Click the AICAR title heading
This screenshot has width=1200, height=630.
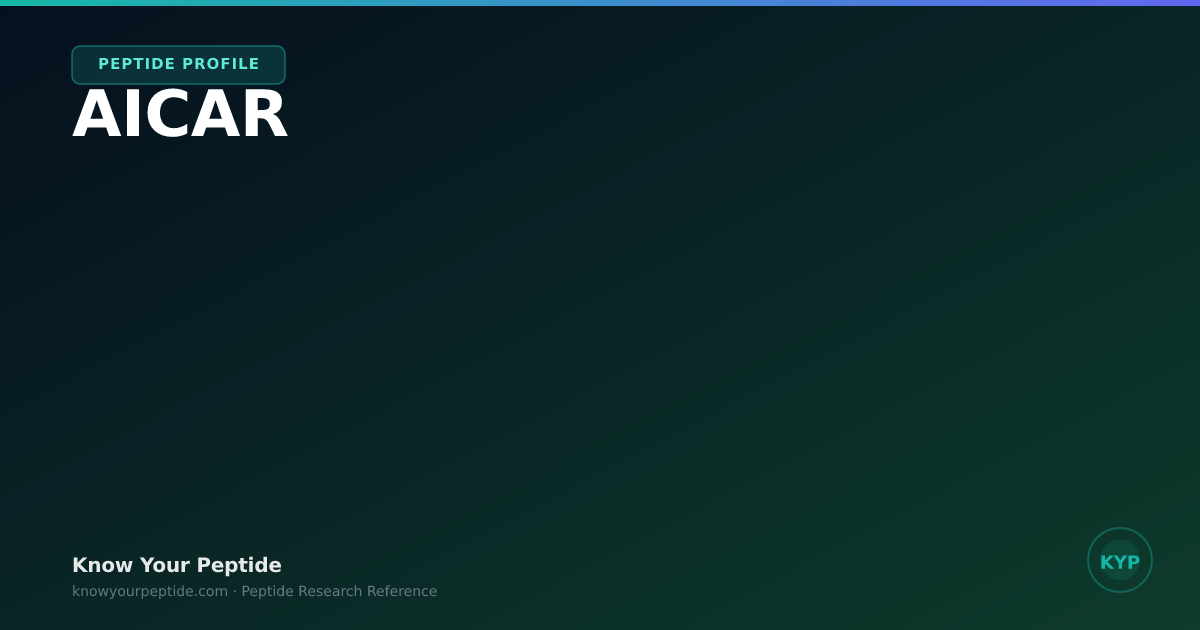pos(180,115)
